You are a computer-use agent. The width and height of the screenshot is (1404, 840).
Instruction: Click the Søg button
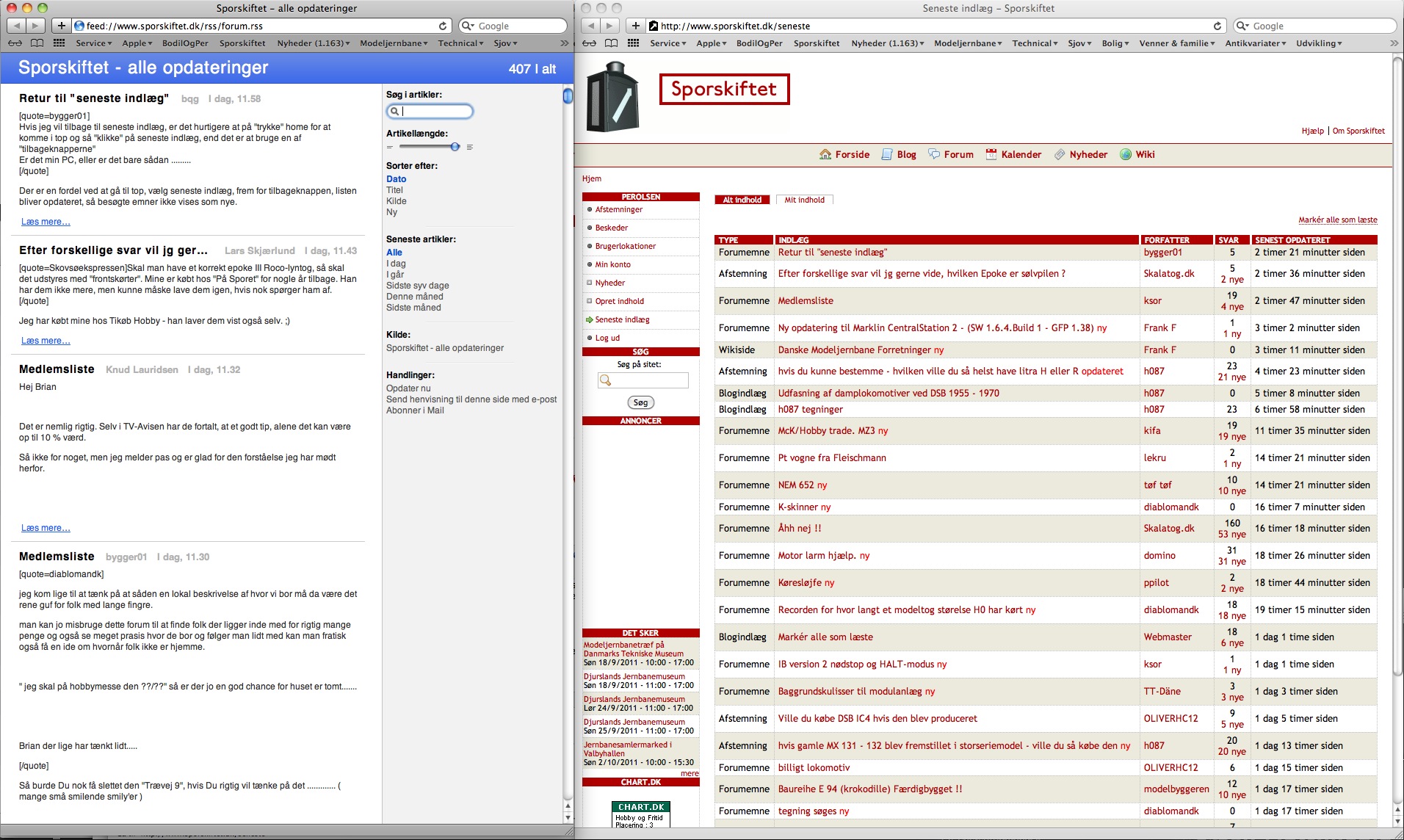pos(641,402)
